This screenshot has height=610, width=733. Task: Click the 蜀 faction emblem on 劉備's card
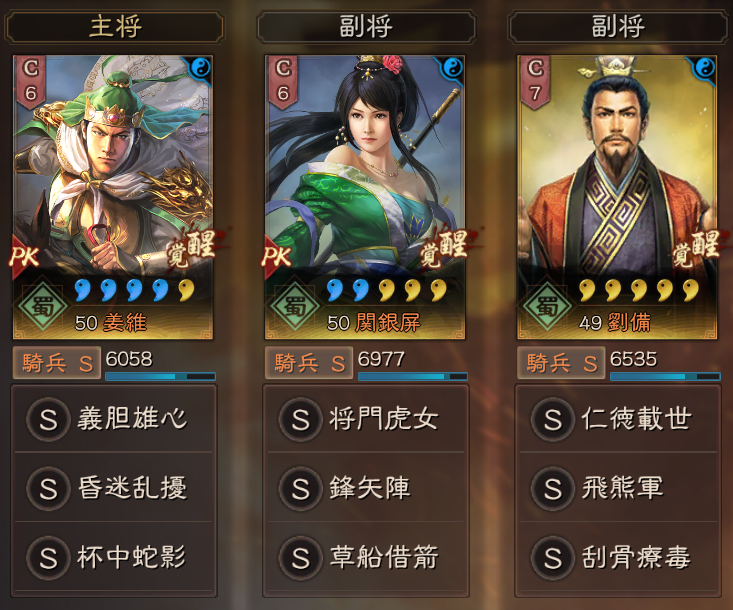(547, 306)
